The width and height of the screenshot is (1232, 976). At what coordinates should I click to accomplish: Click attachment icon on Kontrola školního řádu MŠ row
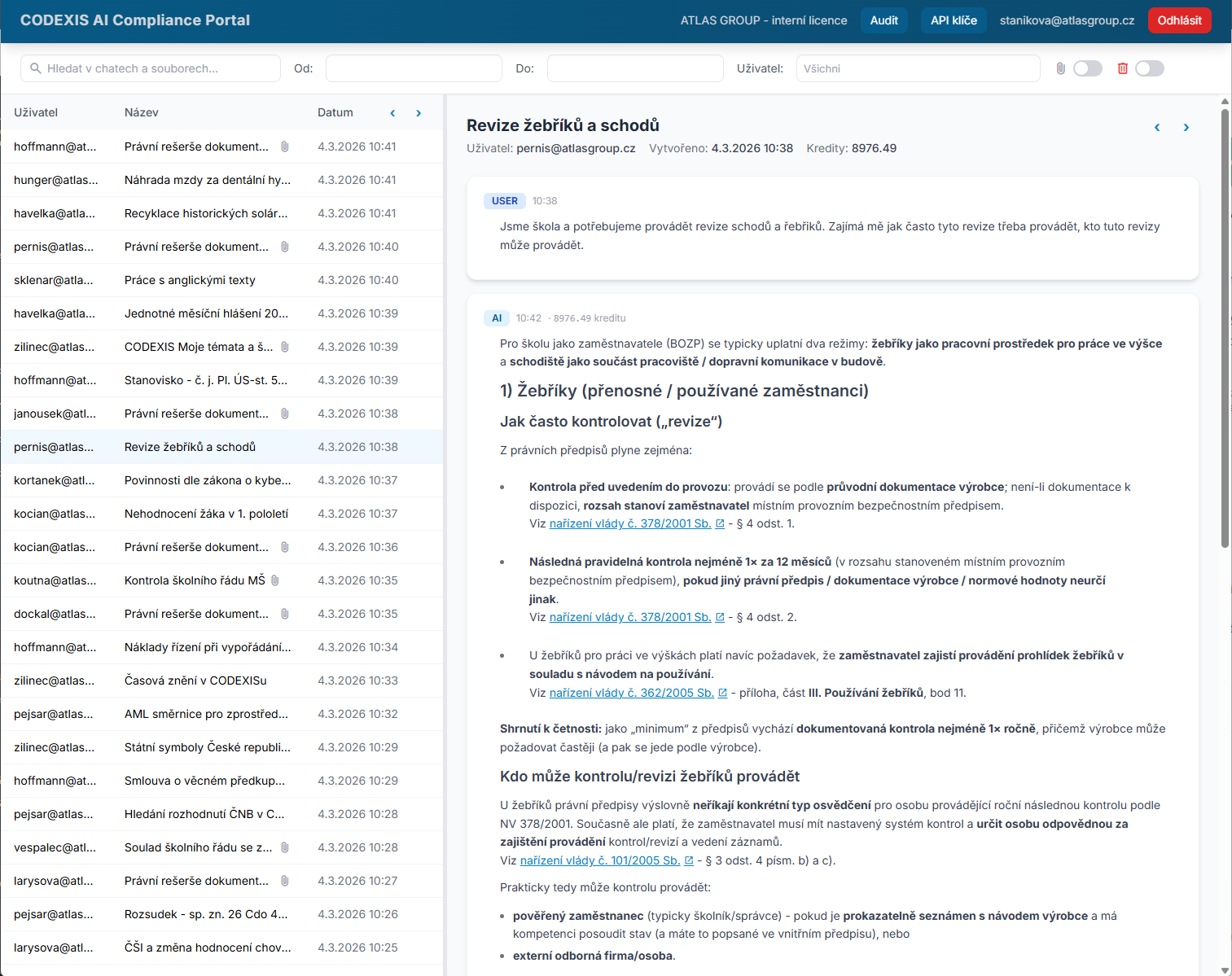[275, 580]
